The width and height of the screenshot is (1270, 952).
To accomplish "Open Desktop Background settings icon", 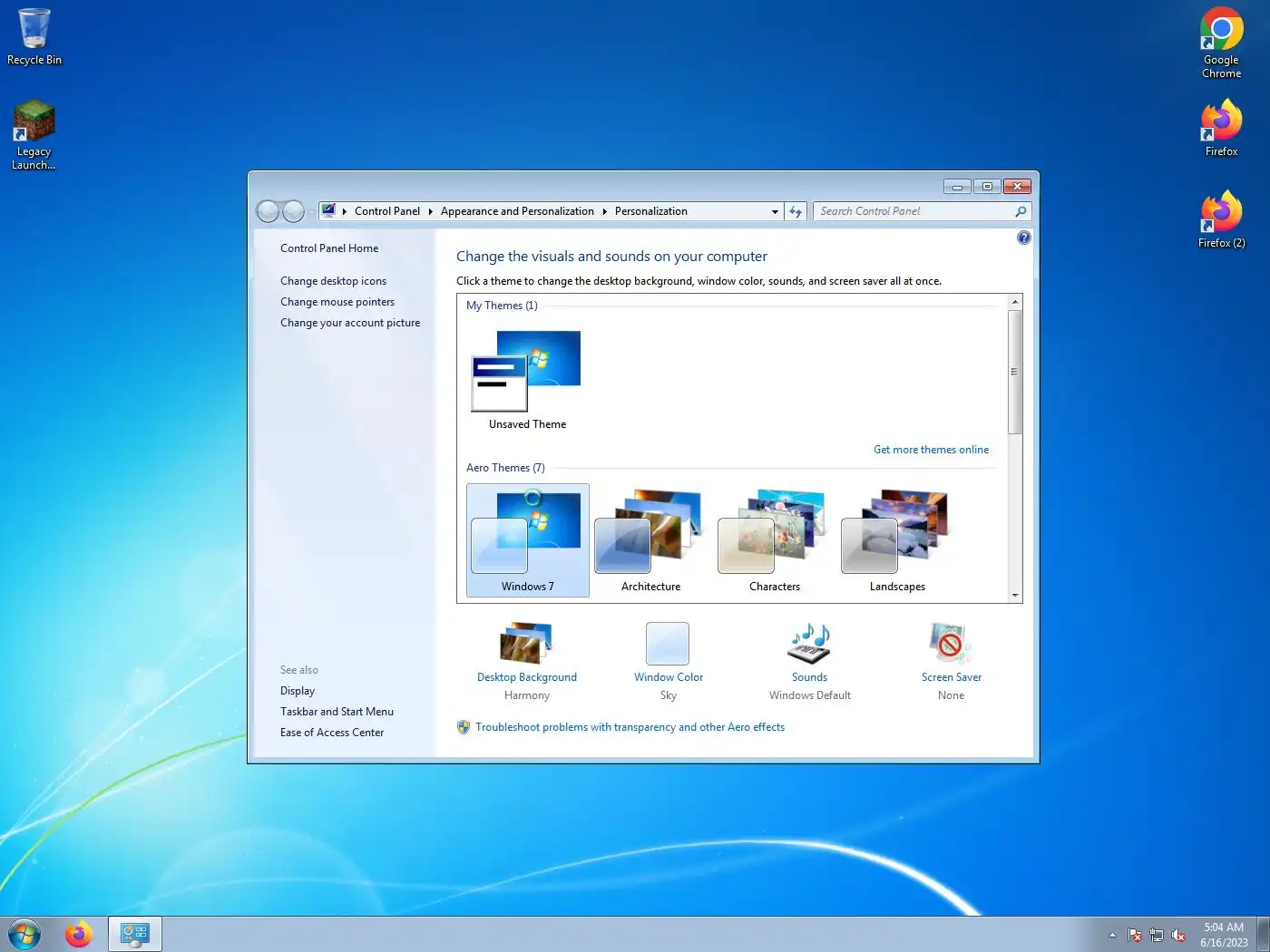I will tap(526, 643).
